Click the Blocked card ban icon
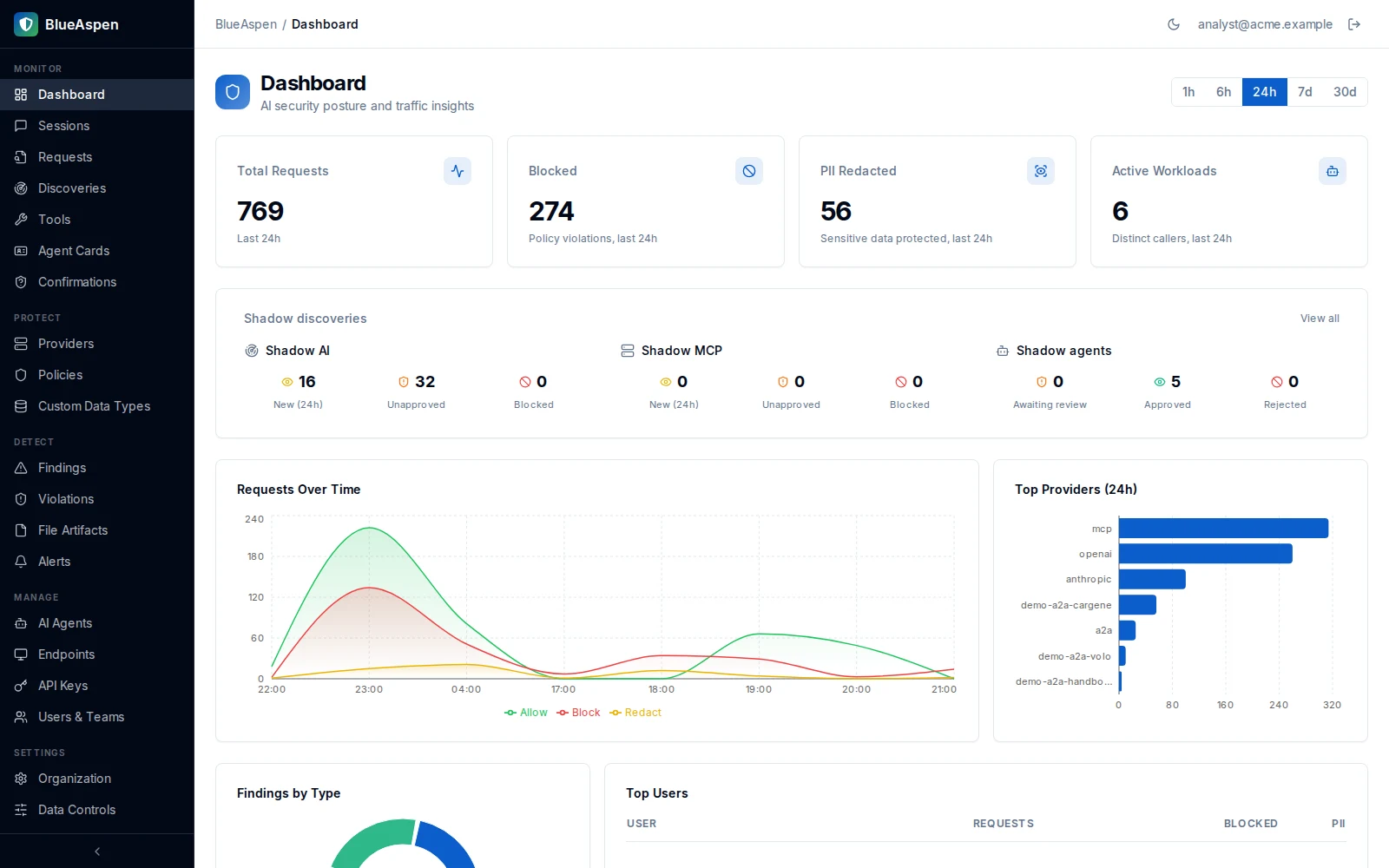The width and height of the screenshot is (1389, 868). click(x=749, y=171)
